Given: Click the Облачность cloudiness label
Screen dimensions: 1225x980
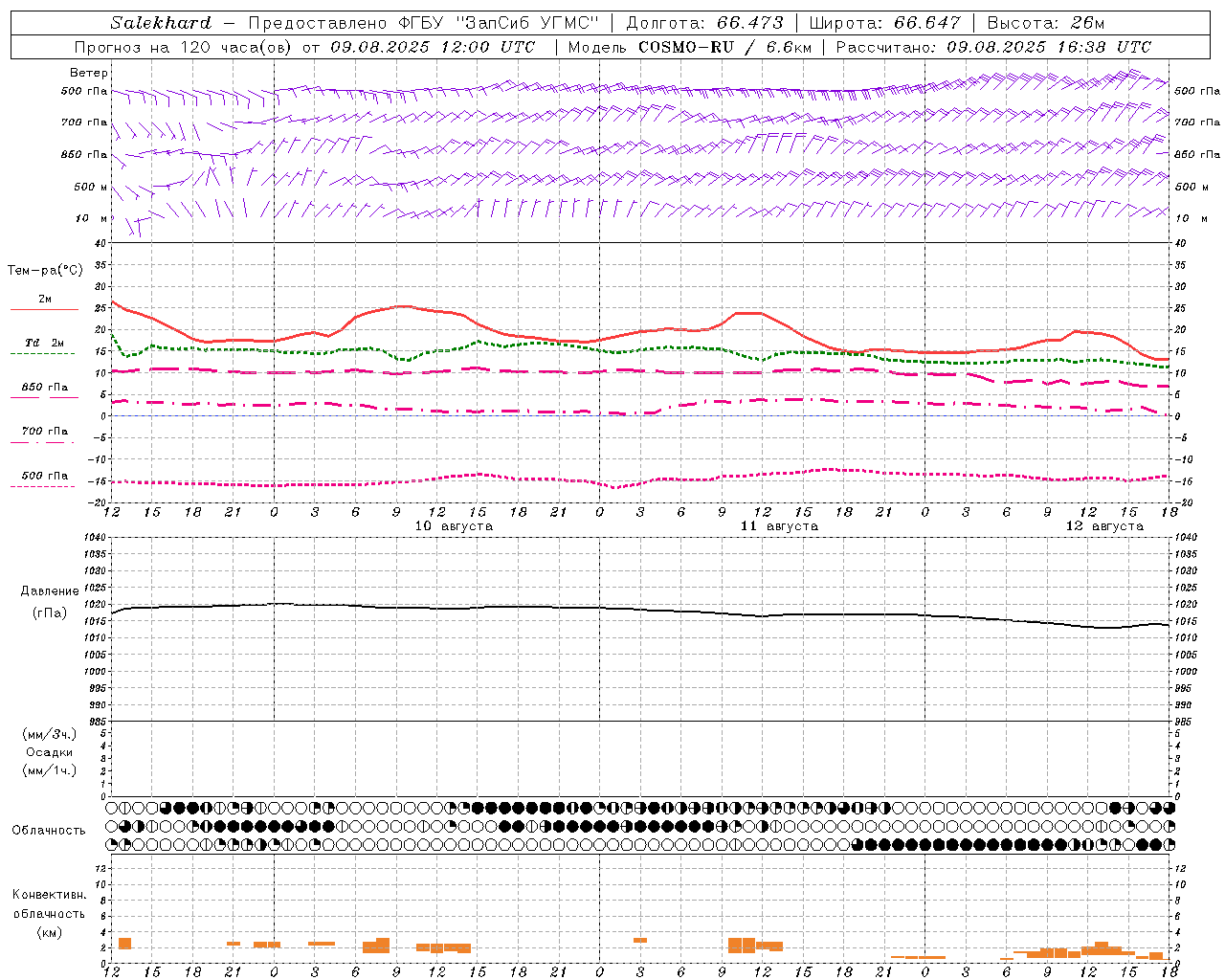Looking at the screenshot, I should 49,830.
